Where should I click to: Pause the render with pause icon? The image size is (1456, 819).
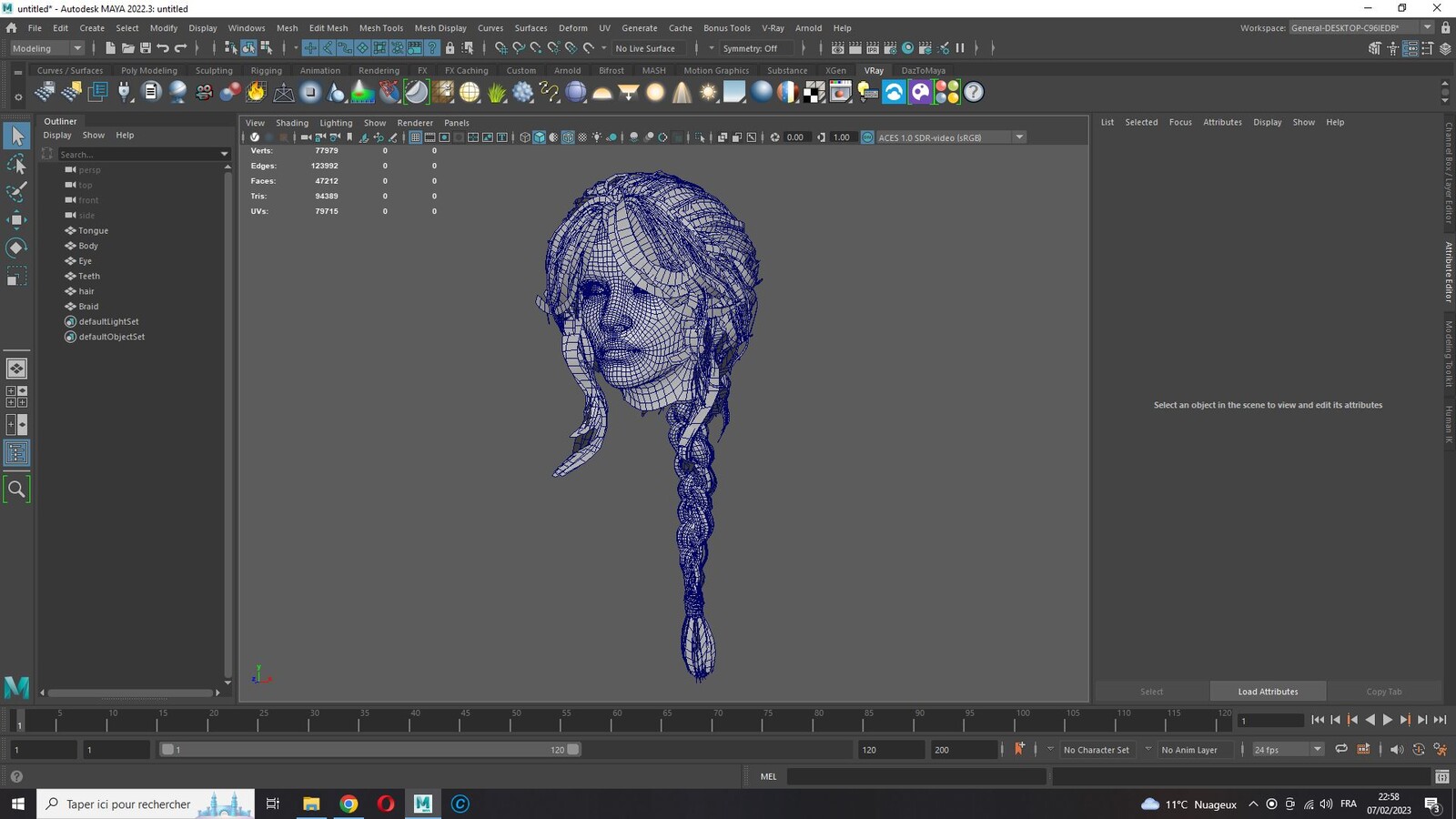pos(960,48)
